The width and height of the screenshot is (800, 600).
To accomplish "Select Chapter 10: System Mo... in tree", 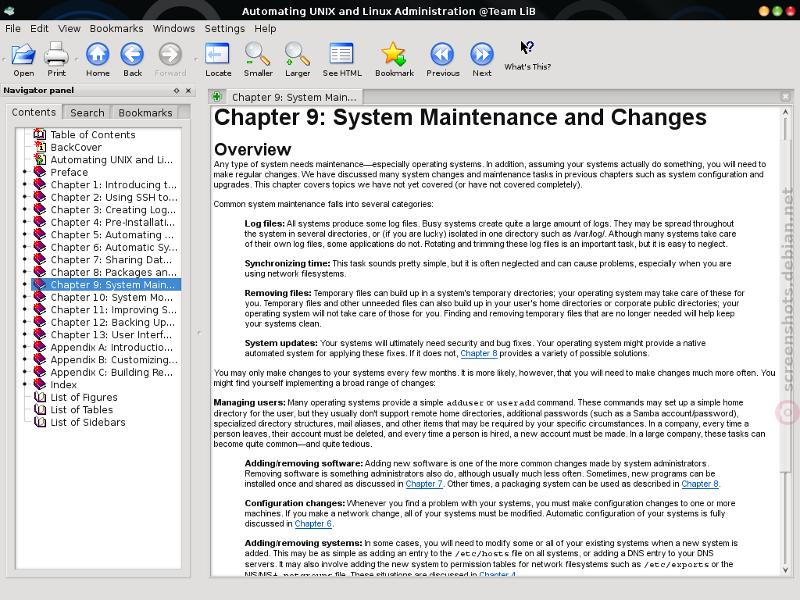I will tap(111, 297).
